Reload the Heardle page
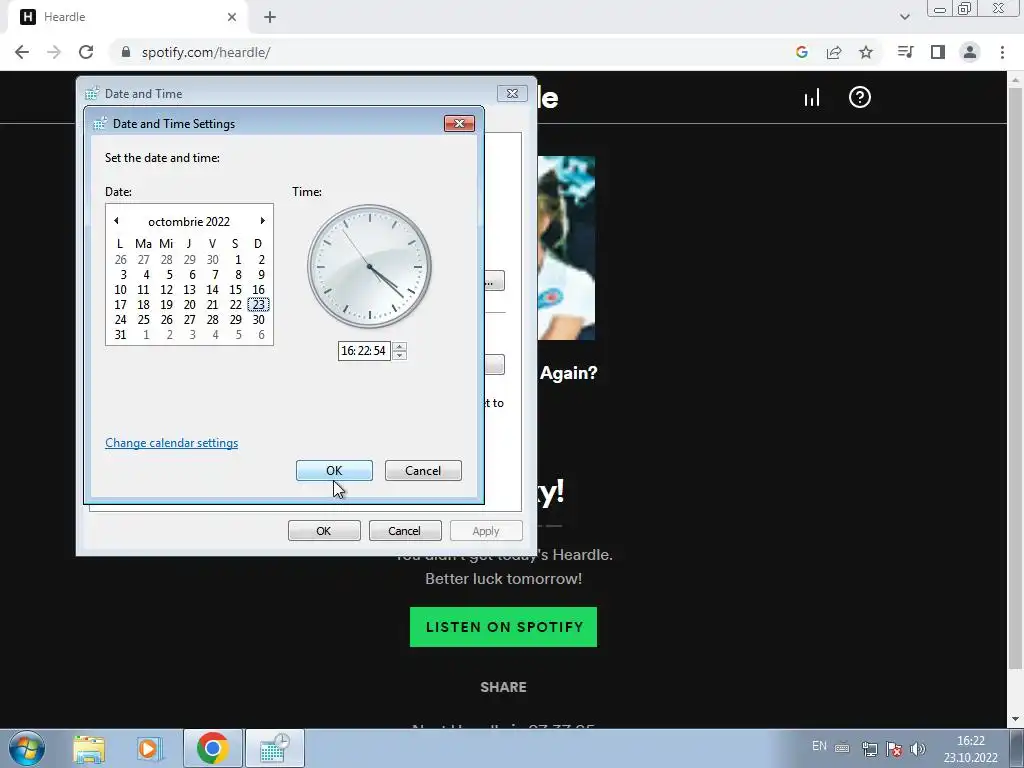This screenshot has height=768, width=1024. pyautogui.click(x=86, y=52)
